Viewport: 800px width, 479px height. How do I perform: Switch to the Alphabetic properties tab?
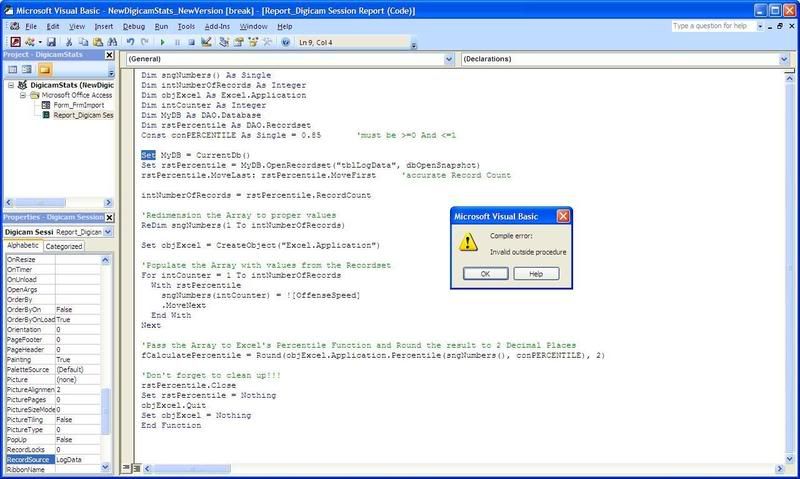tap(23, 245)
